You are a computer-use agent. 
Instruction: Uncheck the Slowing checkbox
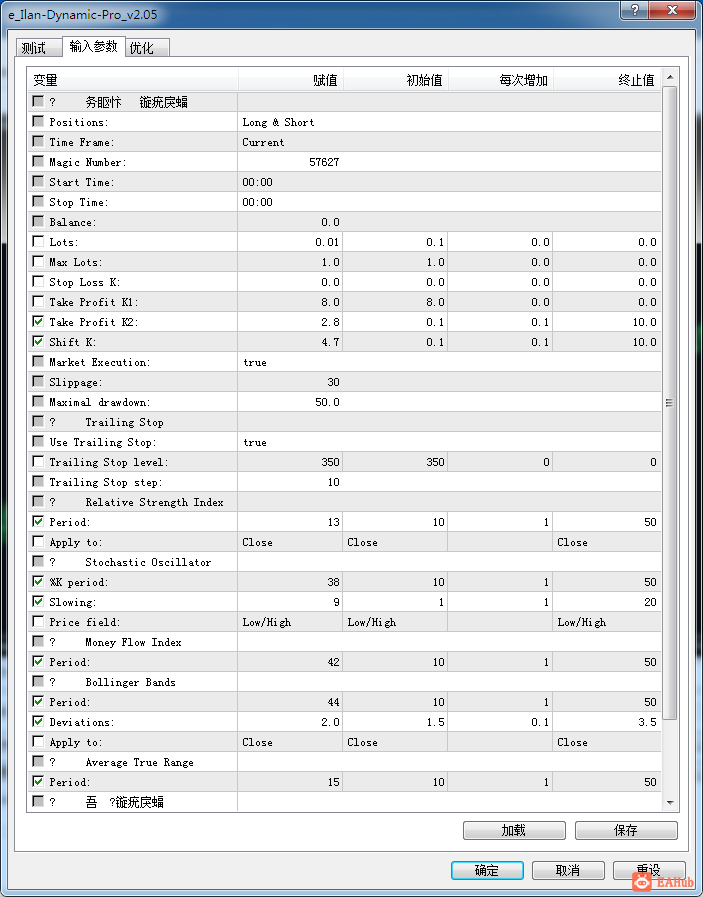coord(38,601)
